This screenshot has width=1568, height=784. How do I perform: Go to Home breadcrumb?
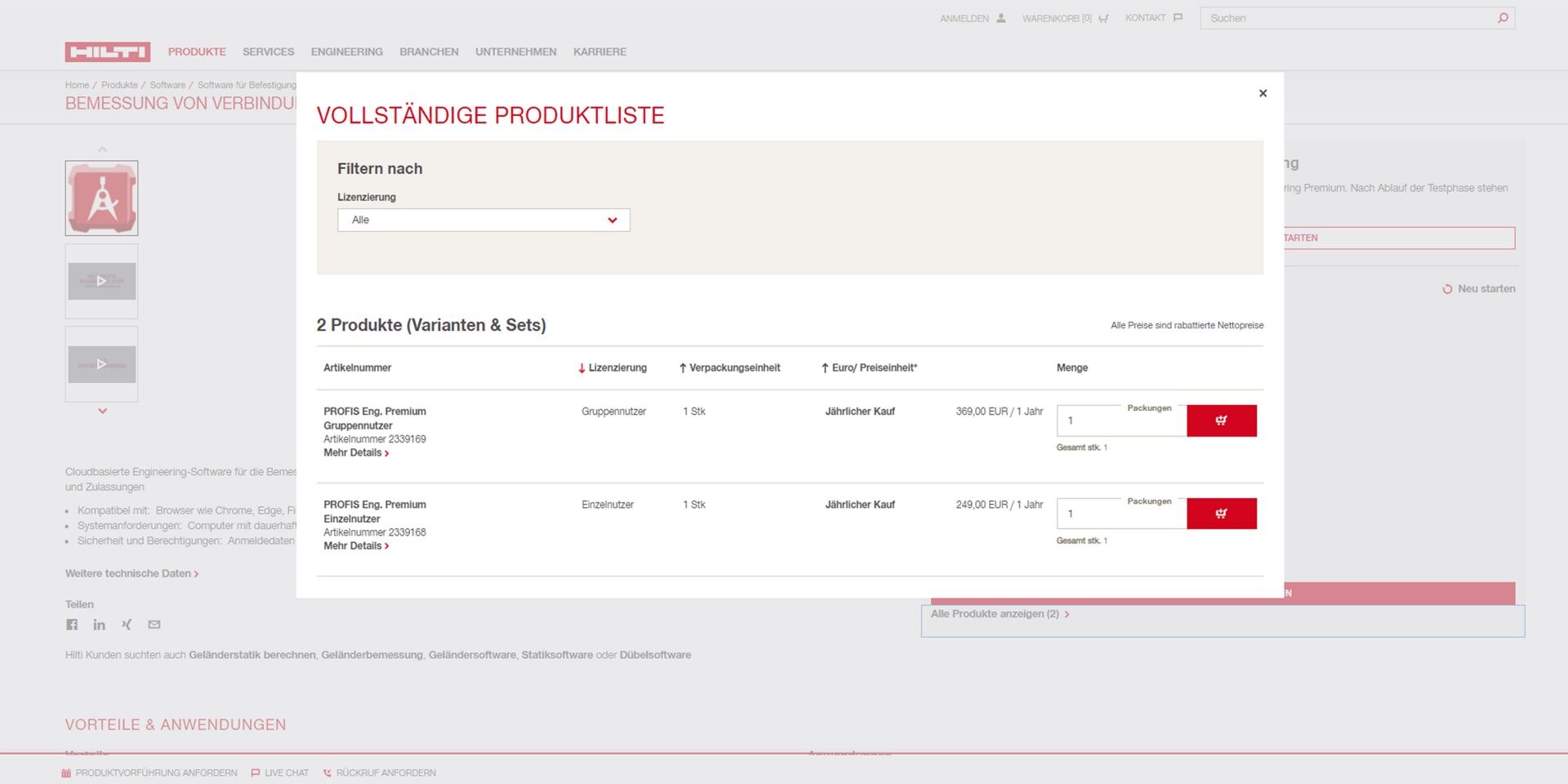77,85
